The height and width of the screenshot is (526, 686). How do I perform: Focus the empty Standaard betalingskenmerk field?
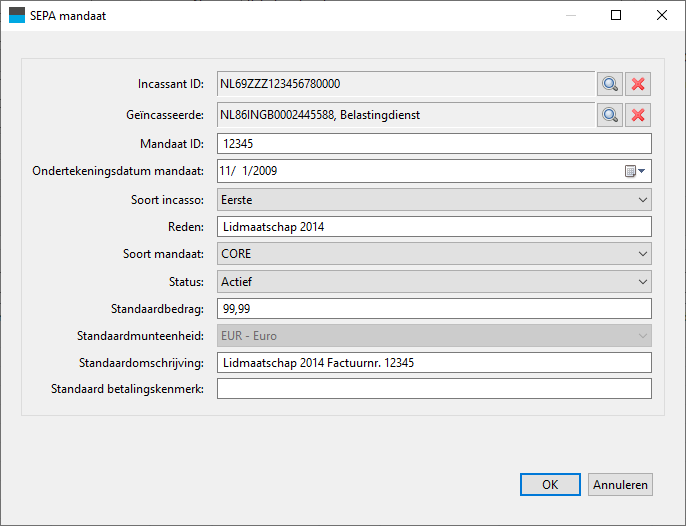click(434, 389)
